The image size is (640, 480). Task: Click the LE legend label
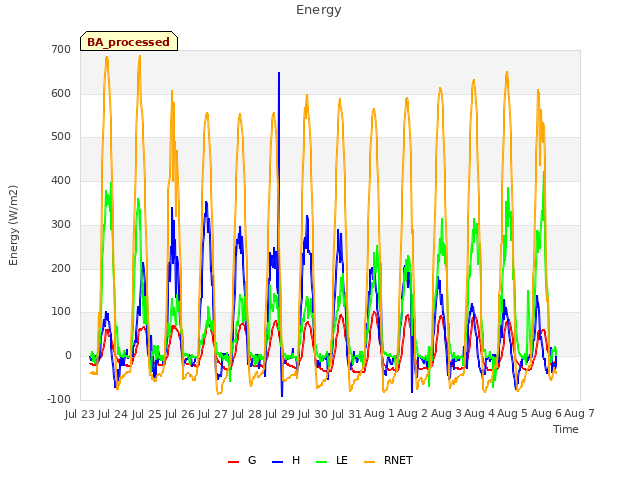tap(342, 460)
